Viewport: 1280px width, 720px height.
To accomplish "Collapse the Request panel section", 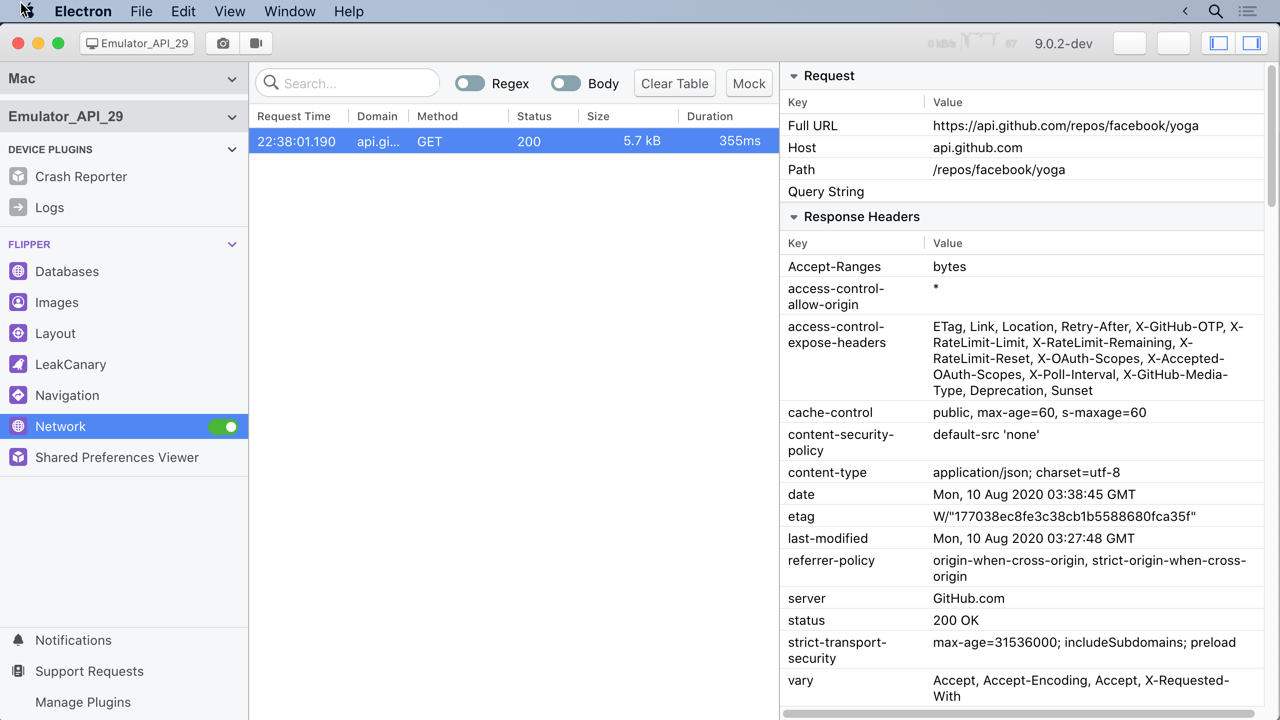I will pos(794,76).
